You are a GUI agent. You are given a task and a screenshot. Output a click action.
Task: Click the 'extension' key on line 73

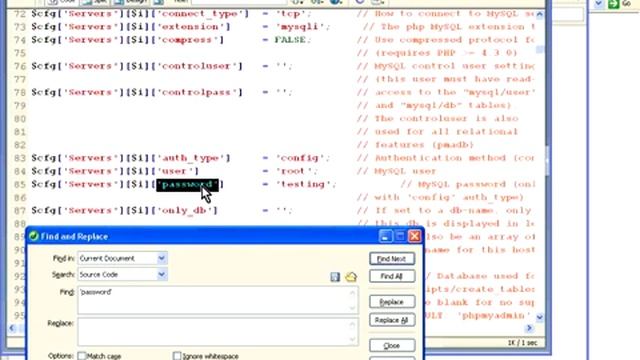point(193,27)
